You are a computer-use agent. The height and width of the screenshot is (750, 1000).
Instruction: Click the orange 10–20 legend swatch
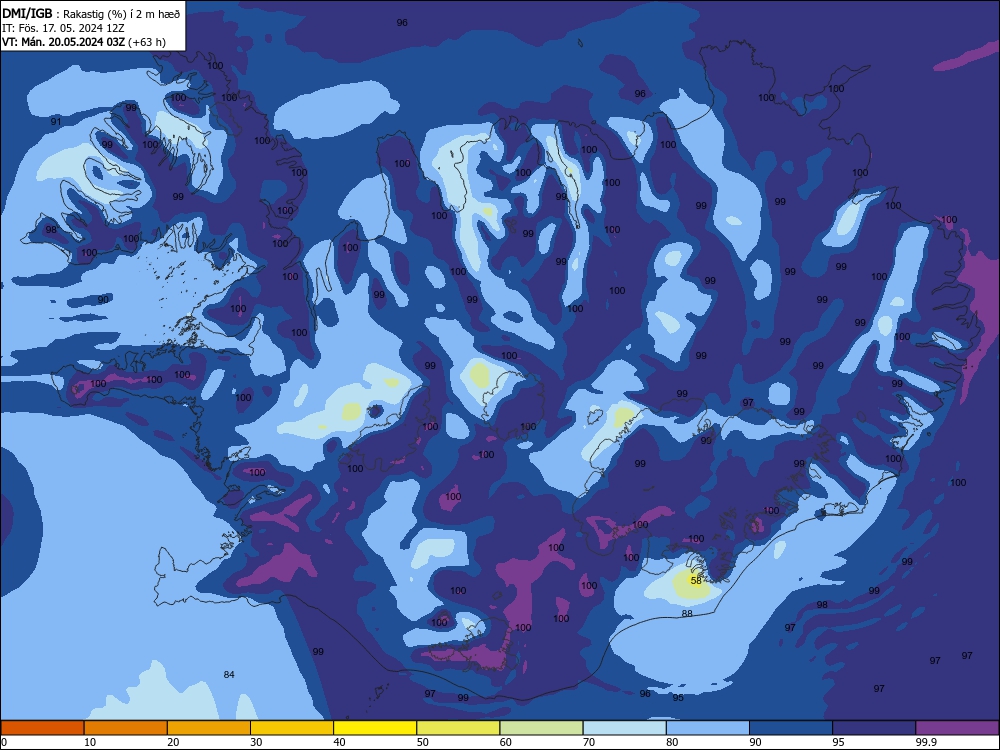click(x=126, y=728)
